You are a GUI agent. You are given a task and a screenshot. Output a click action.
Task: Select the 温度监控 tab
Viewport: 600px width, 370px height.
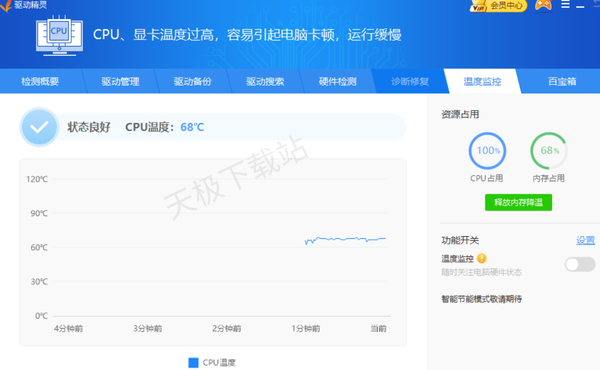[482, 81]
